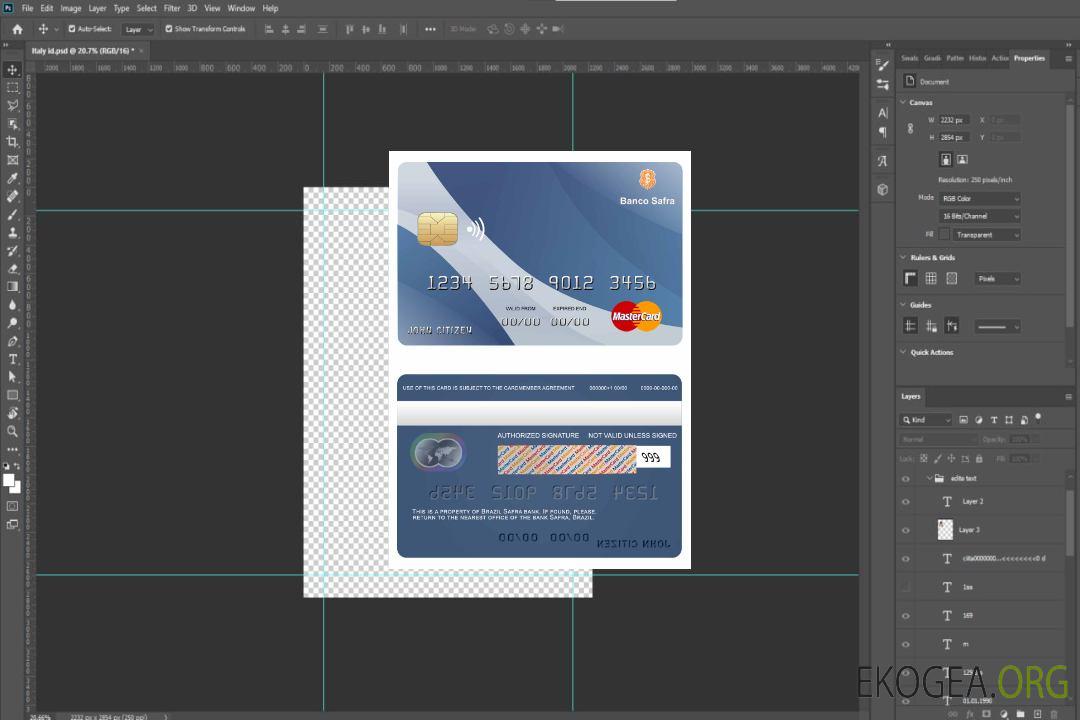Hide the m text layer
This screenshot has width=1080, height=720.
(x=906, y=645)
